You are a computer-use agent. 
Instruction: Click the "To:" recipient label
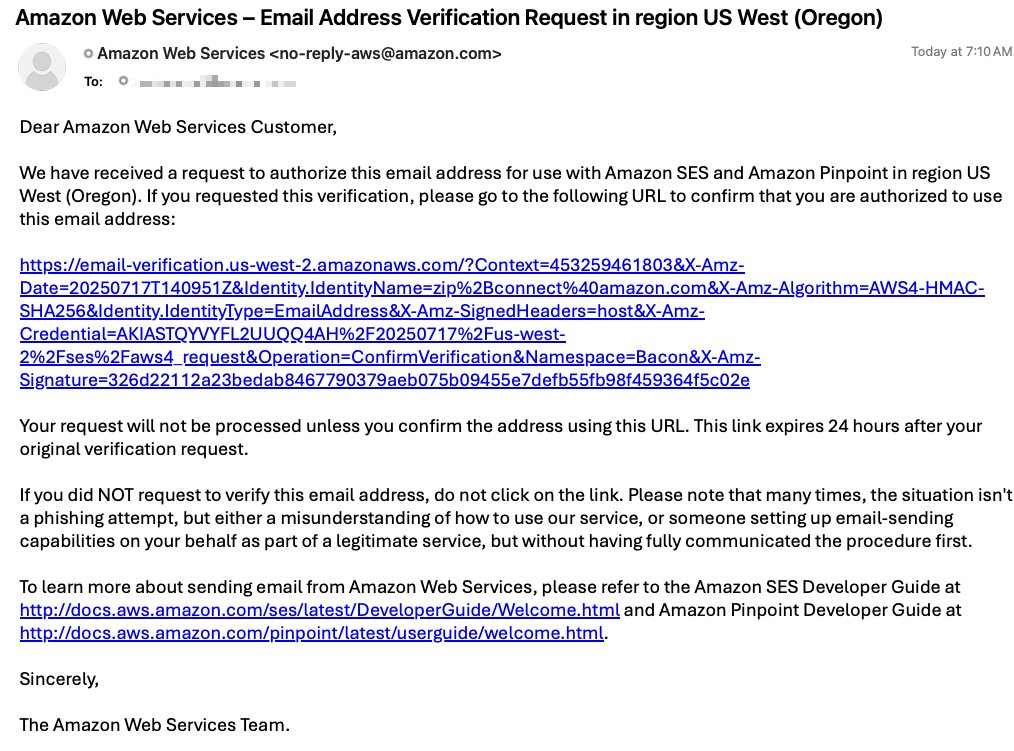coord(93,81)
